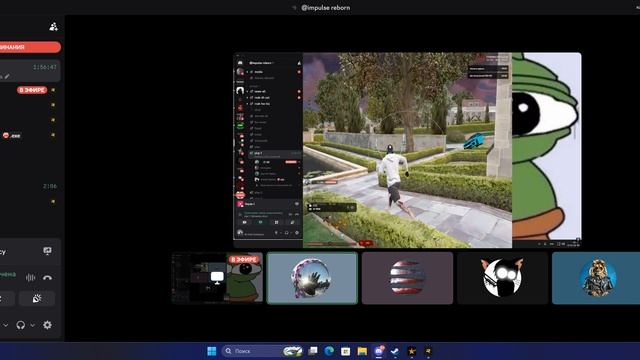Open screen share icon in voice panel

pyautogui.click(x=47, y=251)
